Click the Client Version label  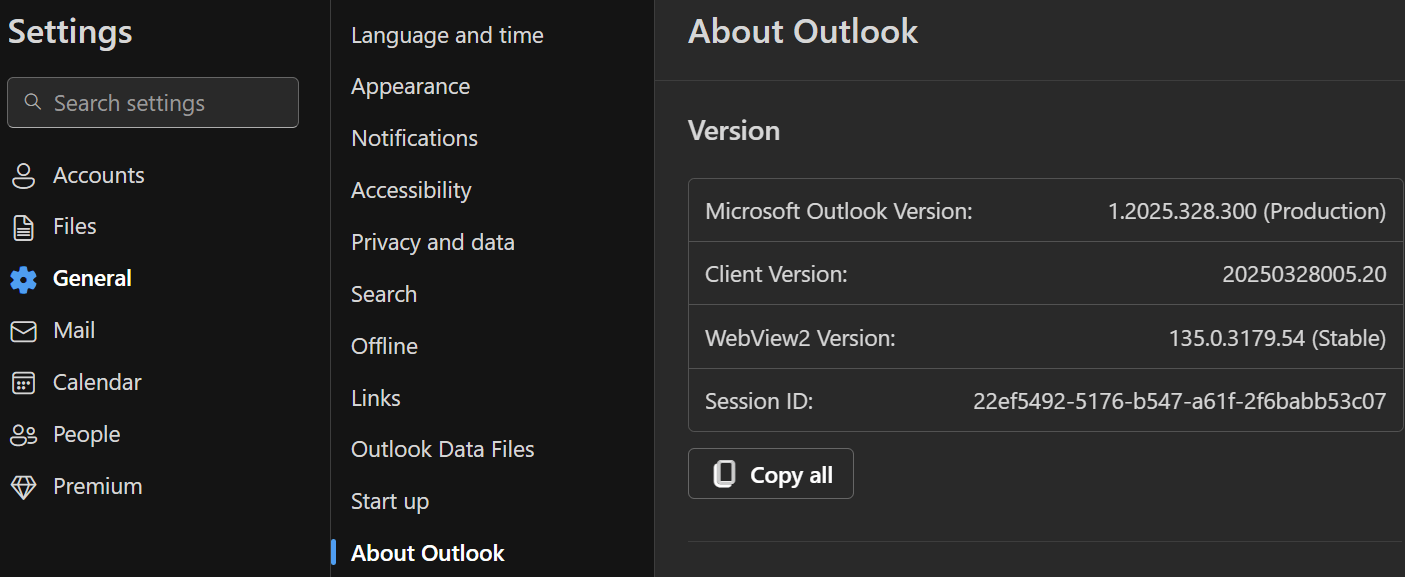[776, 274]
